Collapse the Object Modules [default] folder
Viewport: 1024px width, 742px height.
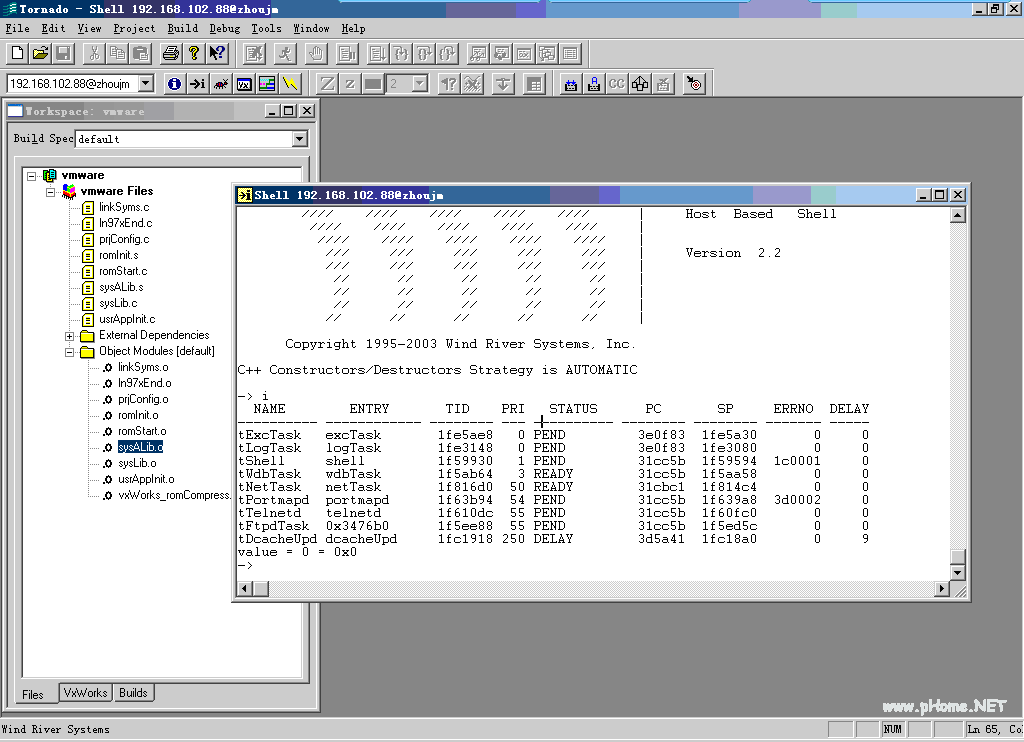tap(69, 352)
